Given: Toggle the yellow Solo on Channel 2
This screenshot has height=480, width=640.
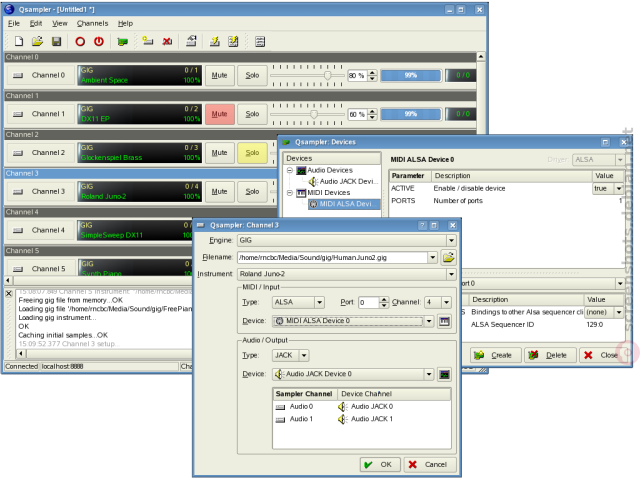Looking at the screenshot, I should [252, 153].
